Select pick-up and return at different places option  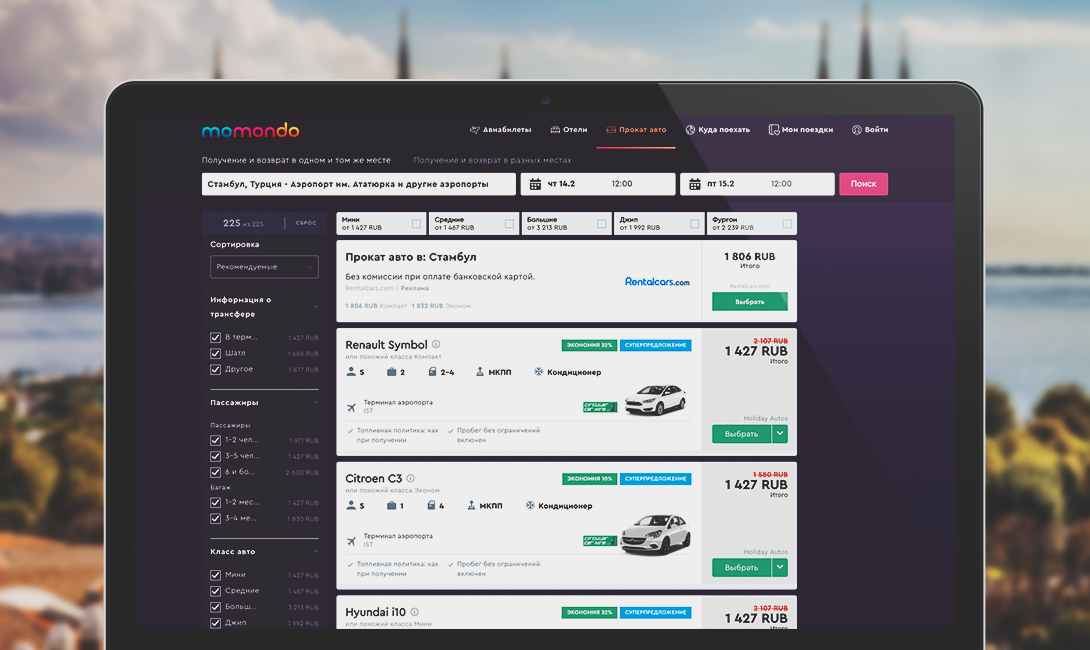492,160
